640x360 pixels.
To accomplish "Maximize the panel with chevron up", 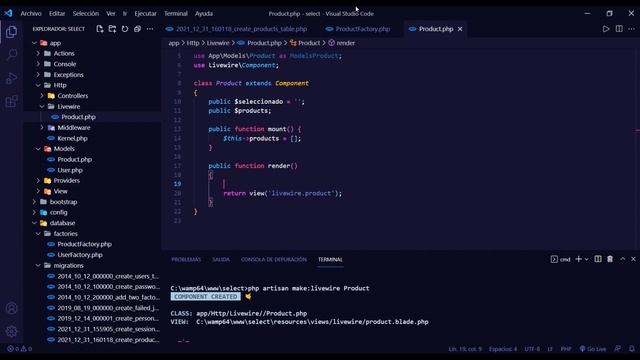I will pyautogui.click(x=623, y=259).
